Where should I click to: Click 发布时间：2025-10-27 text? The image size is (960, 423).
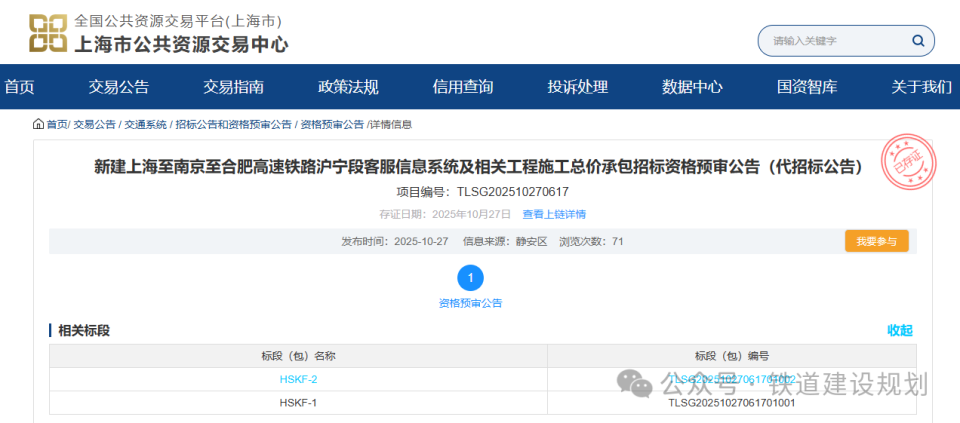(x=397, y=241)
